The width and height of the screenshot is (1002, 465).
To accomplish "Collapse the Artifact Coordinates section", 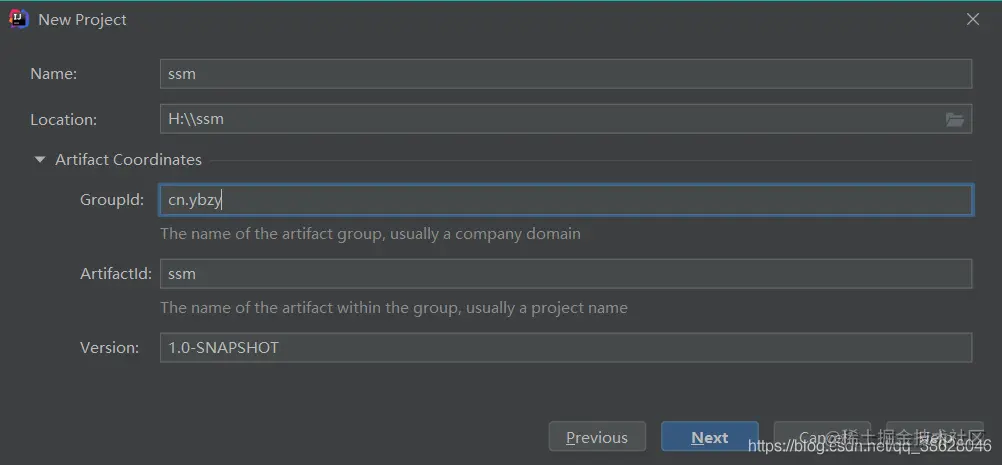I will (x=40, y=160).
